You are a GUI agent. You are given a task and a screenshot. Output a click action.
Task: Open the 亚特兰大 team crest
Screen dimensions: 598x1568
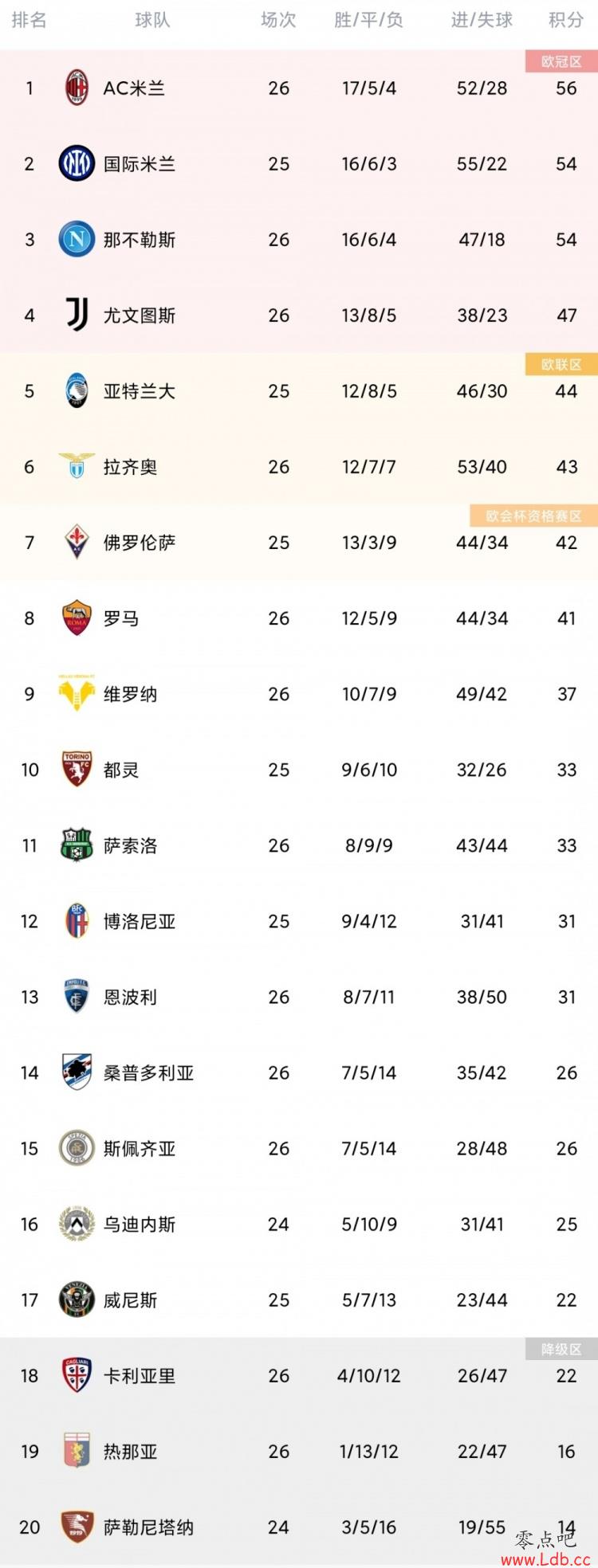click(77, 390)
